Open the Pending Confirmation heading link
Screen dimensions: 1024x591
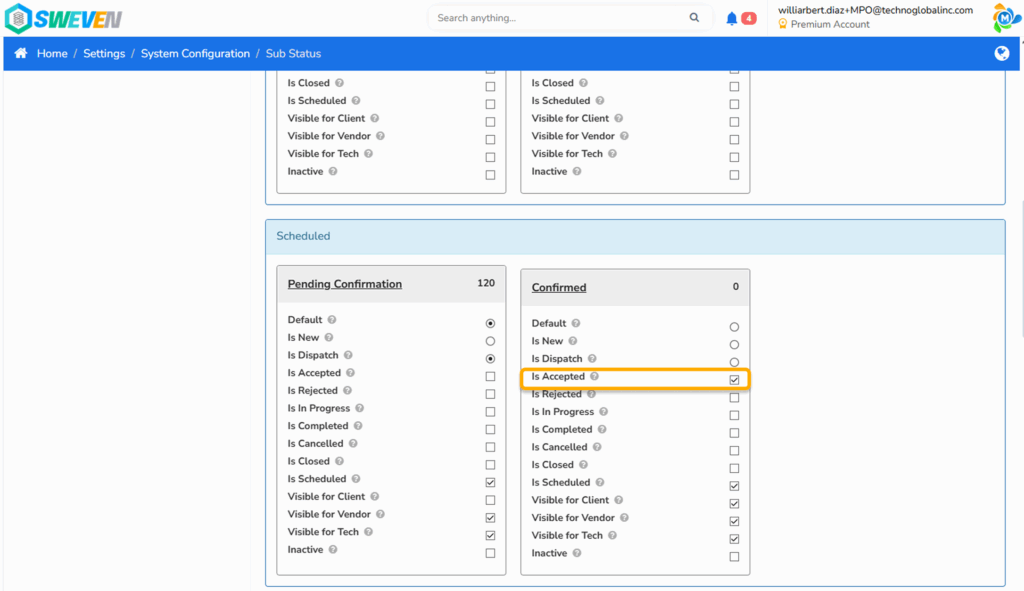click(345, 284)
